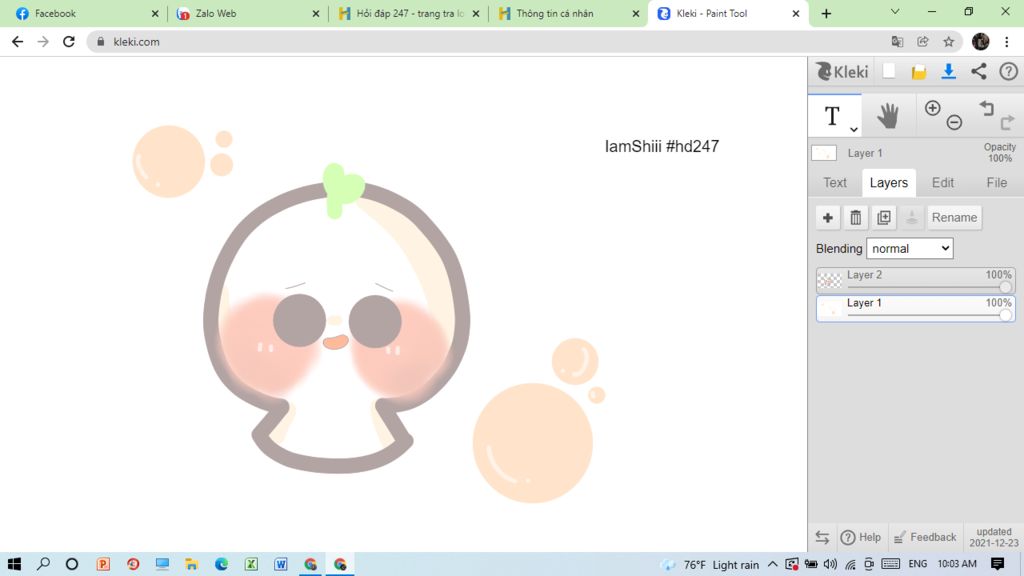The image size is (1024, 576).
Task: Duplicate the selected layer
Action: 884,217
